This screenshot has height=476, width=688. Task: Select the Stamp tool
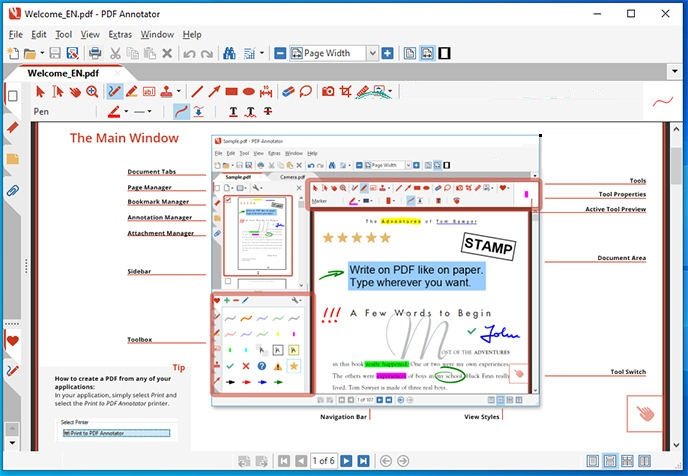pyautogui.click(x=166, y=92)
